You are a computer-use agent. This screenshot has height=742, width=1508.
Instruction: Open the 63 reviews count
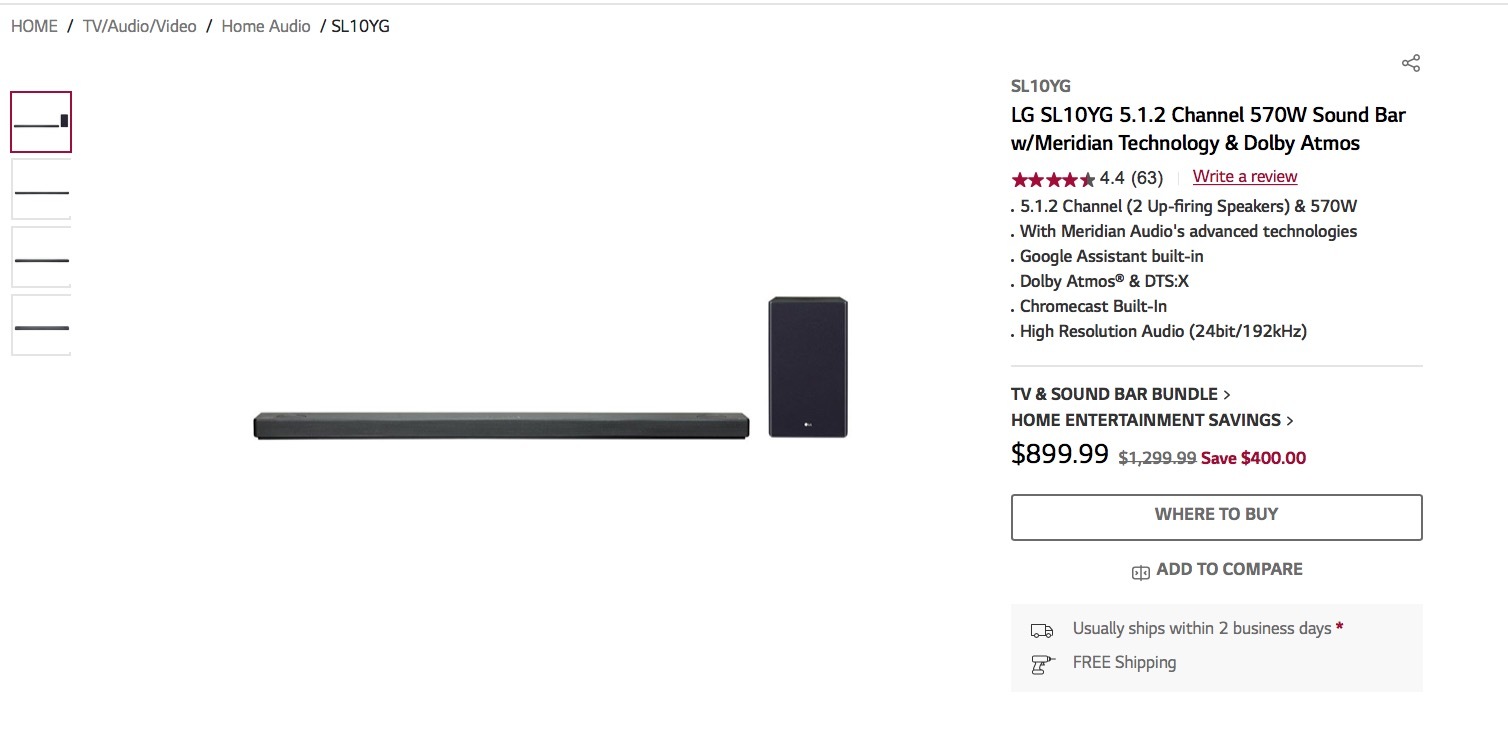tap(1147, 178)
